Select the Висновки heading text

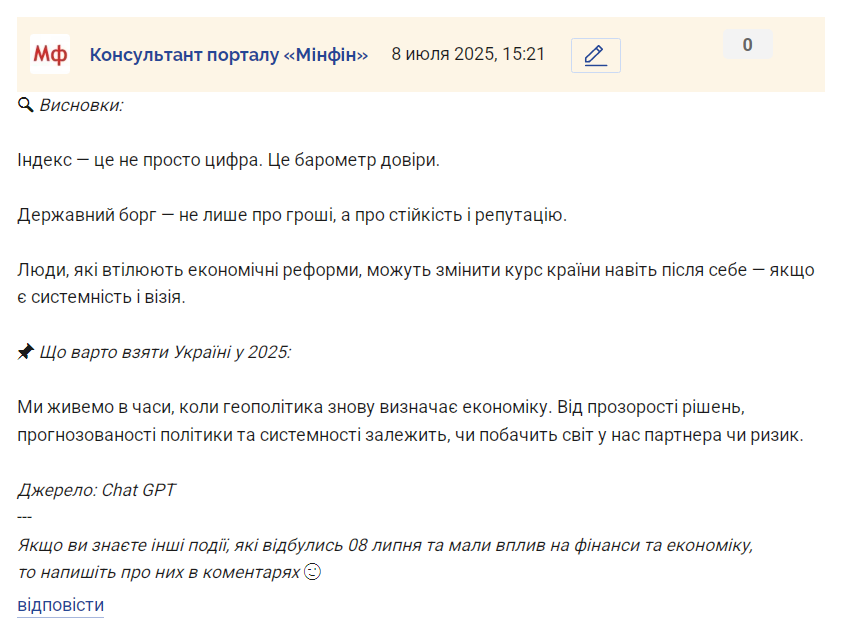click(x=81, y=105)
